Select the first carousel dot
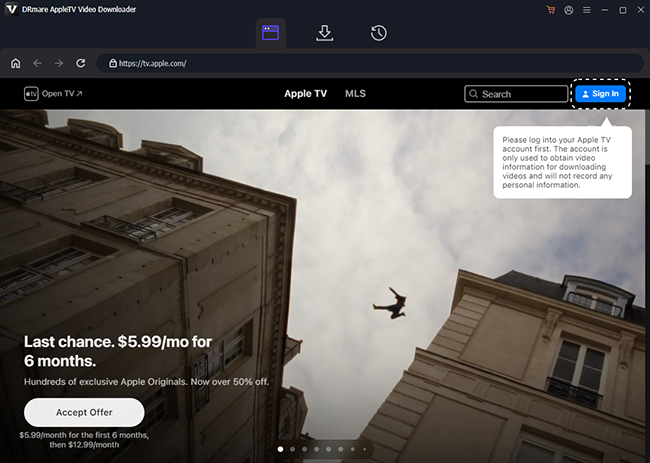650x463 pixels. click(x=281, y=449)
